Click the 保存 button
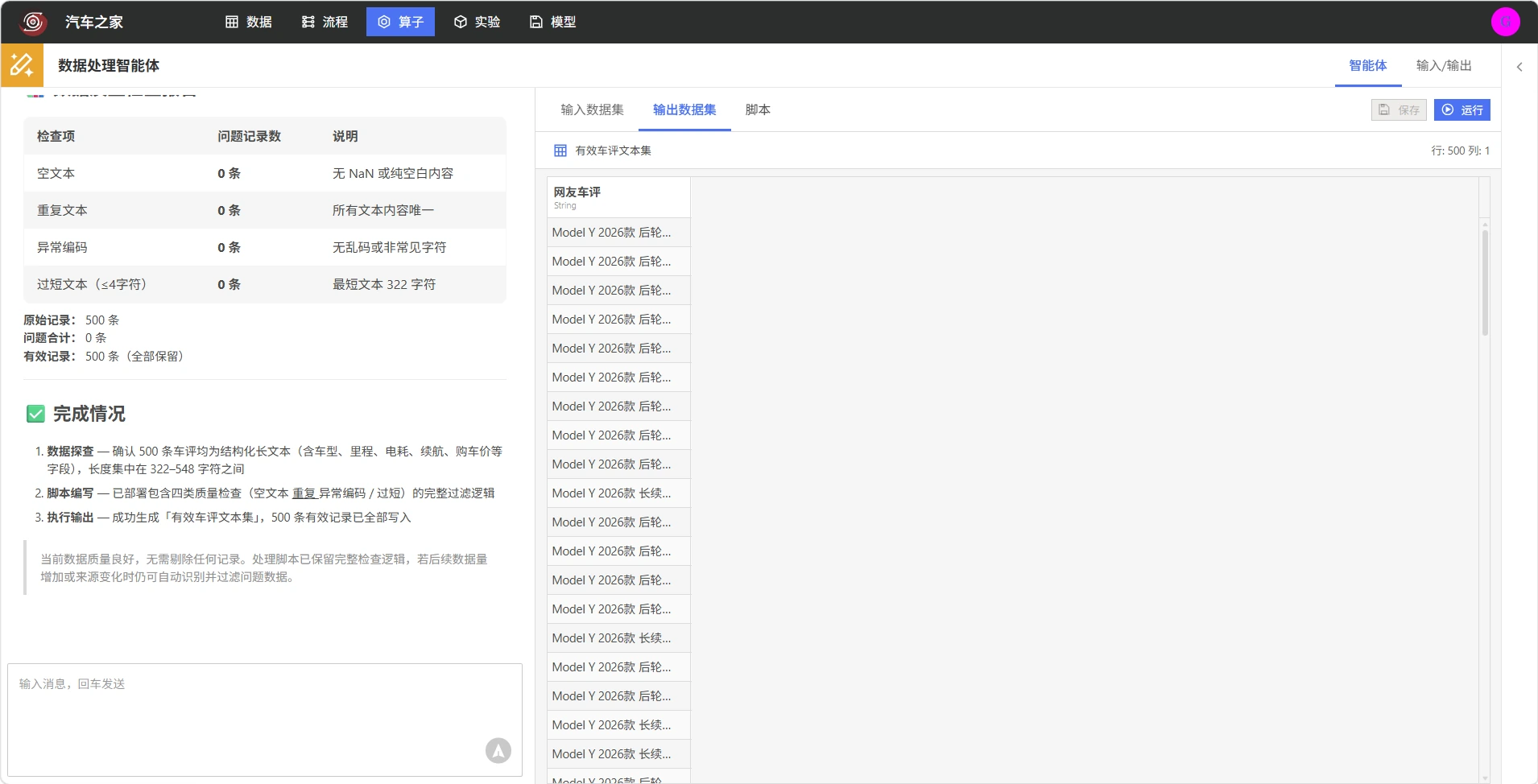 pos(1399,110)
